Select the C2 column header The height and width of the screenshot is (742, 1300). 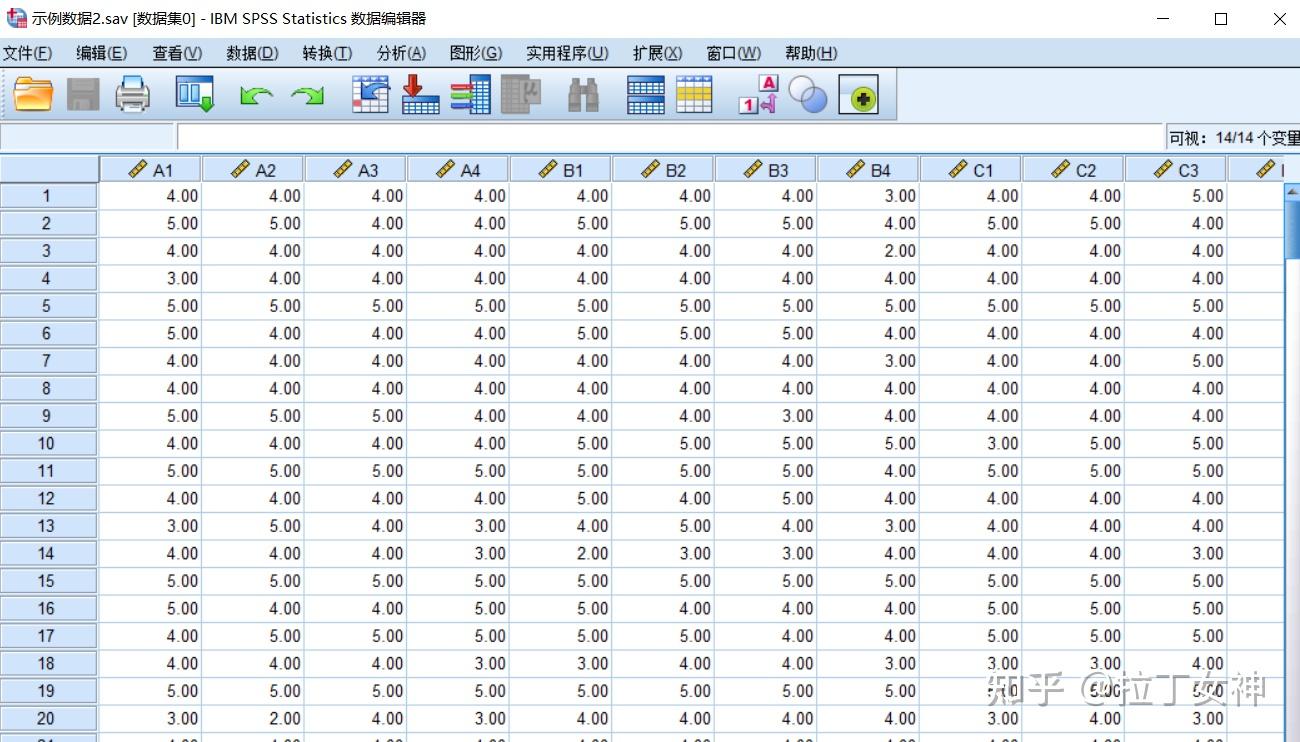(x=1073, y=170)
